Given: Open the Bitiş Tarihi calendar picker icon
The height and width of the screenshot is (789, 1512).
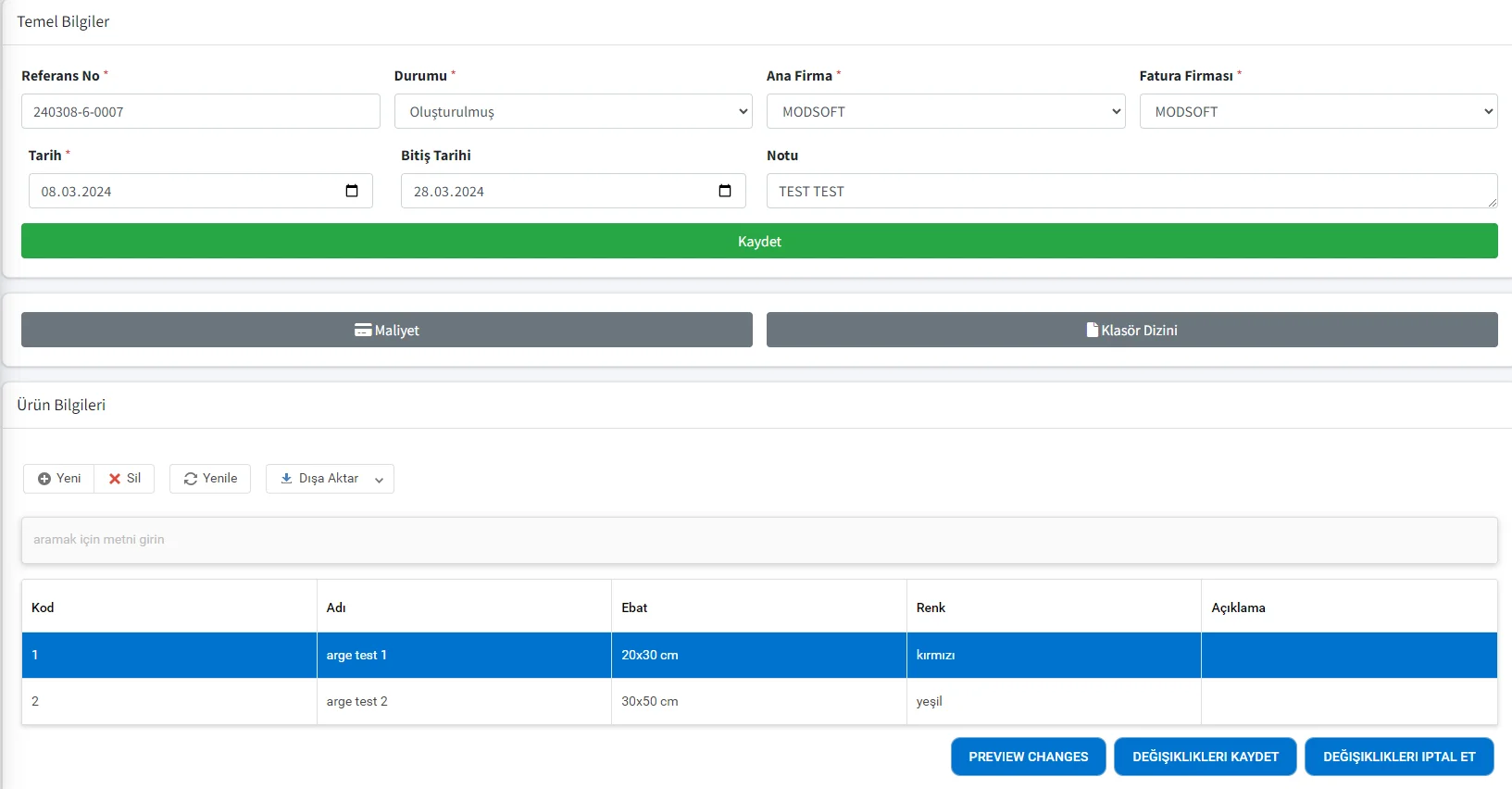Looking at the screenshot, I should click(x=725, y=191).
